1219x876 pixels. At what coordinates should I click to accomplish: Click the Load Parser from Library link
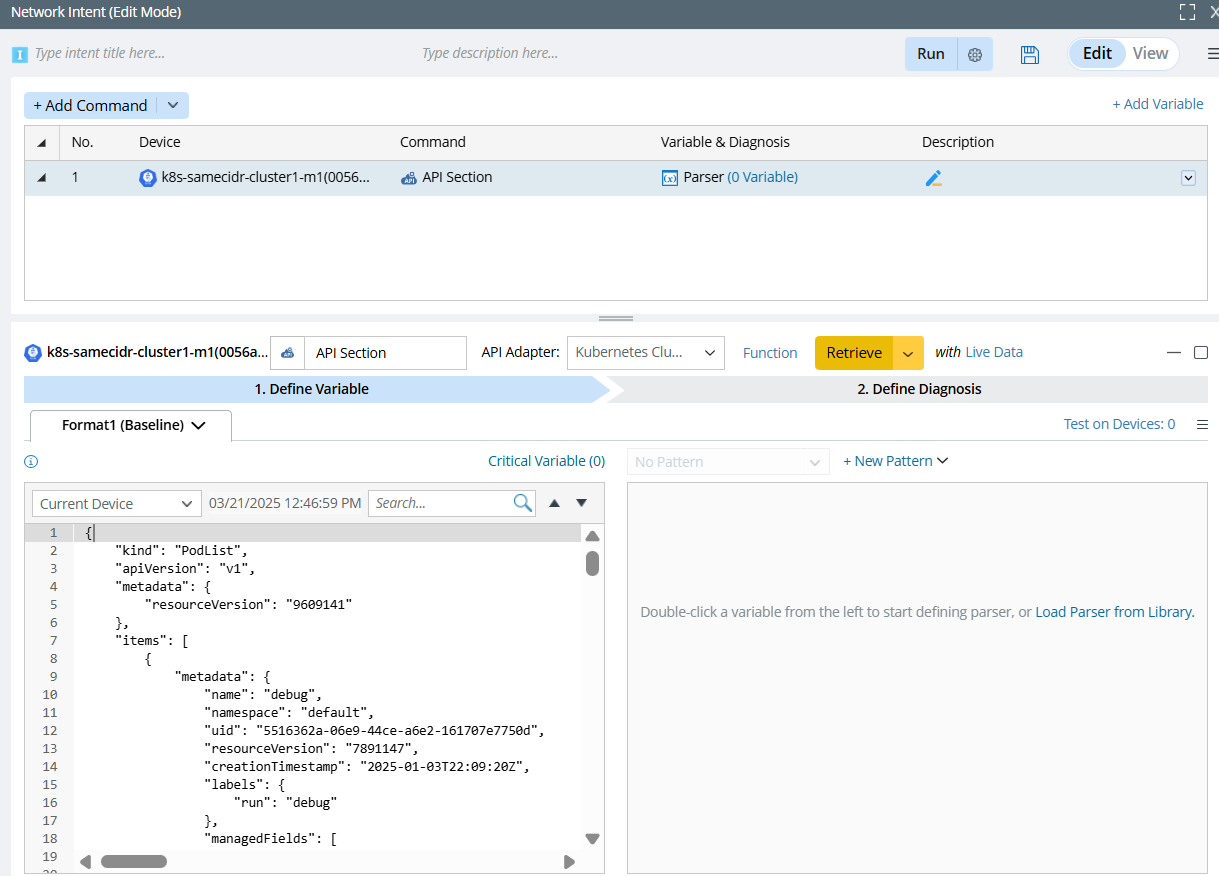click(x=1114, y=612)
